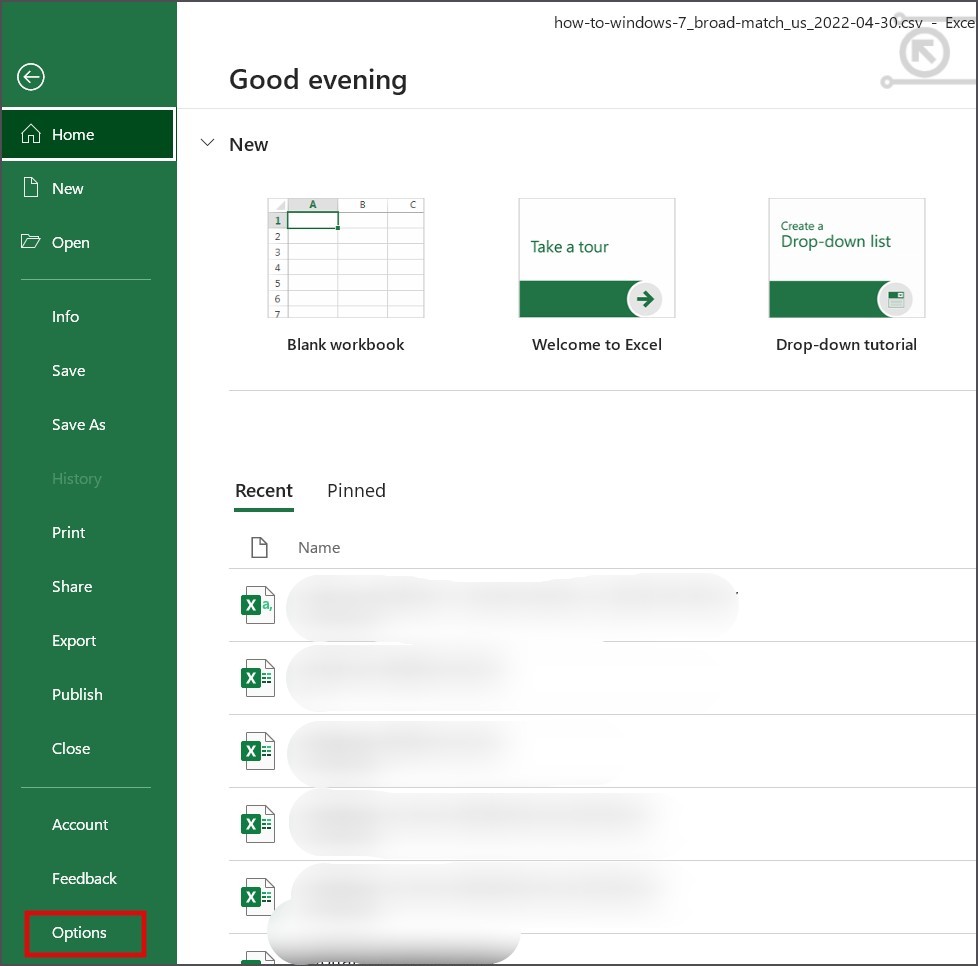Click the New blank page icon
This screenshot has width=978, height=966.
coord(32,188)
